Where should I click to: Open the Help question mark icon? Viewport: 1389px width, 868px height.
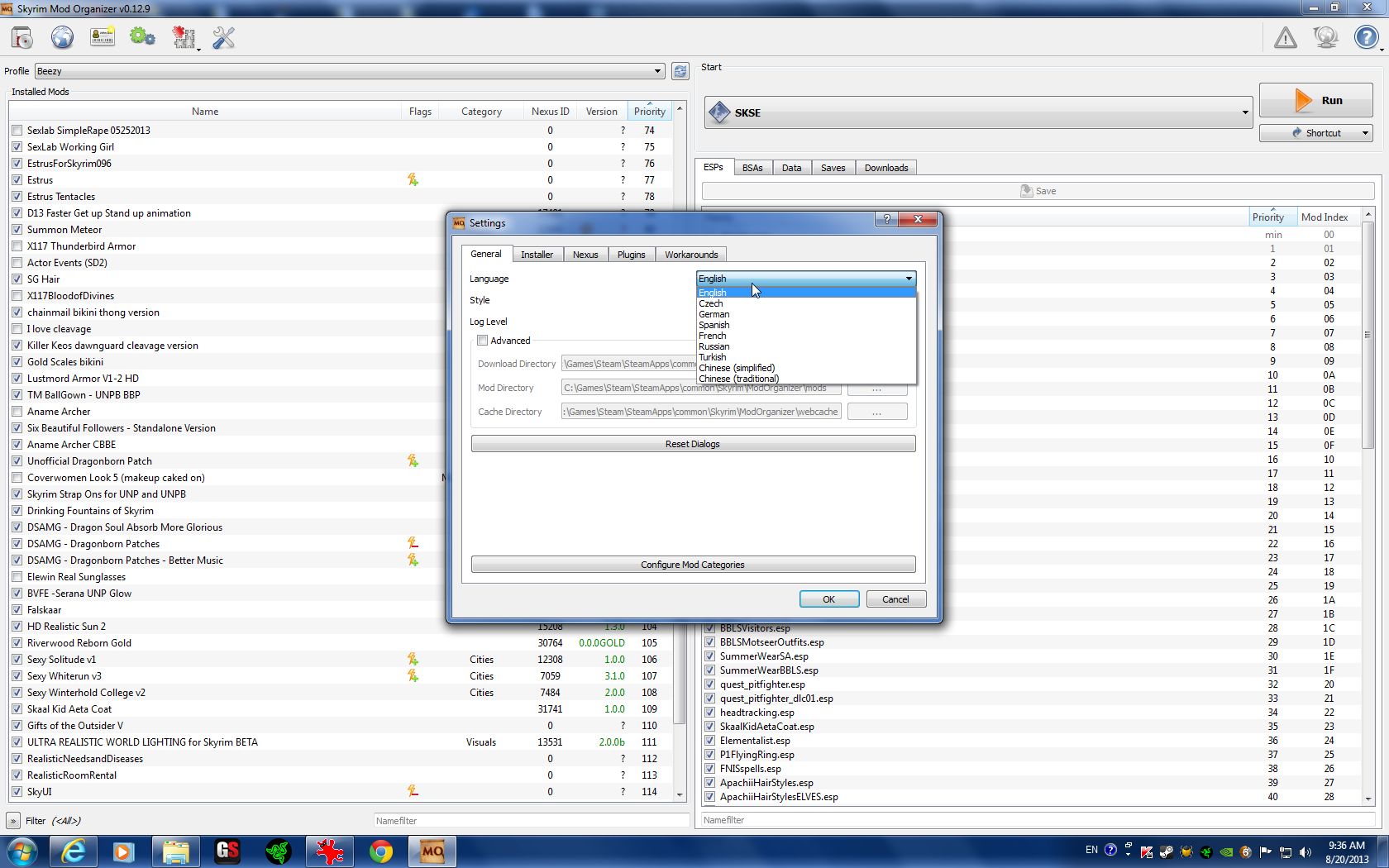1365,38
